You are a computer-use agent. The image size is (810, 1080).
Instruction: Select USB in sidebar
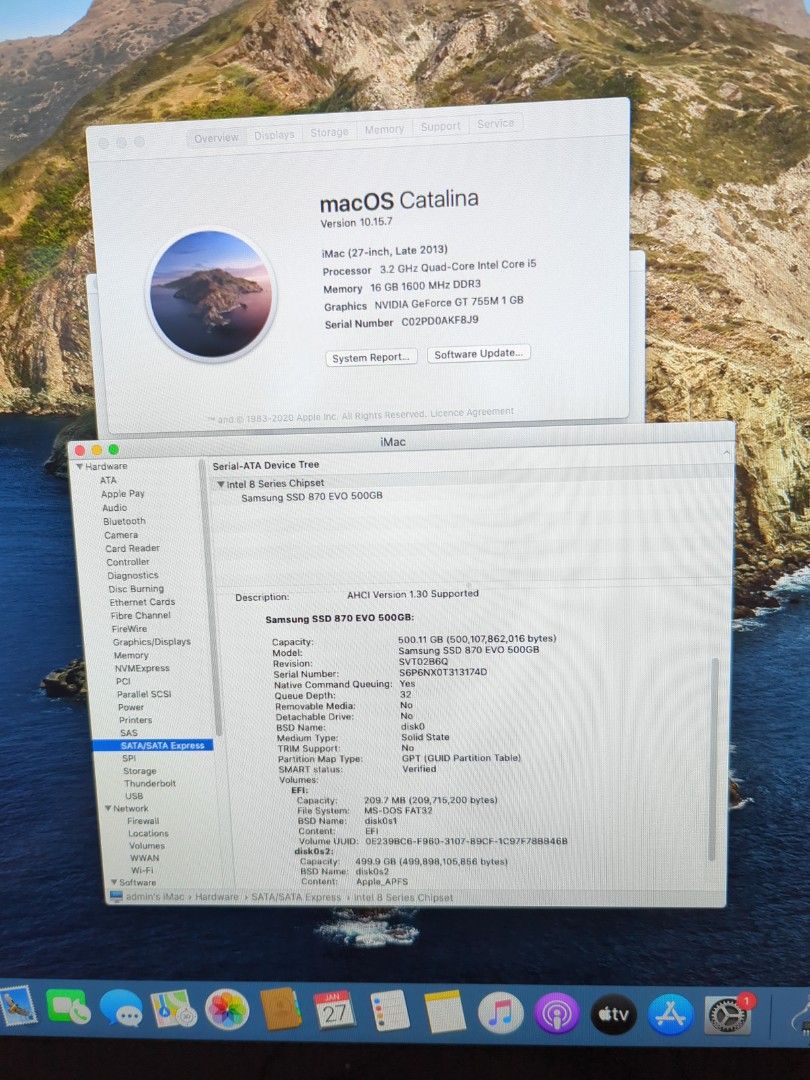click(134, 796)
